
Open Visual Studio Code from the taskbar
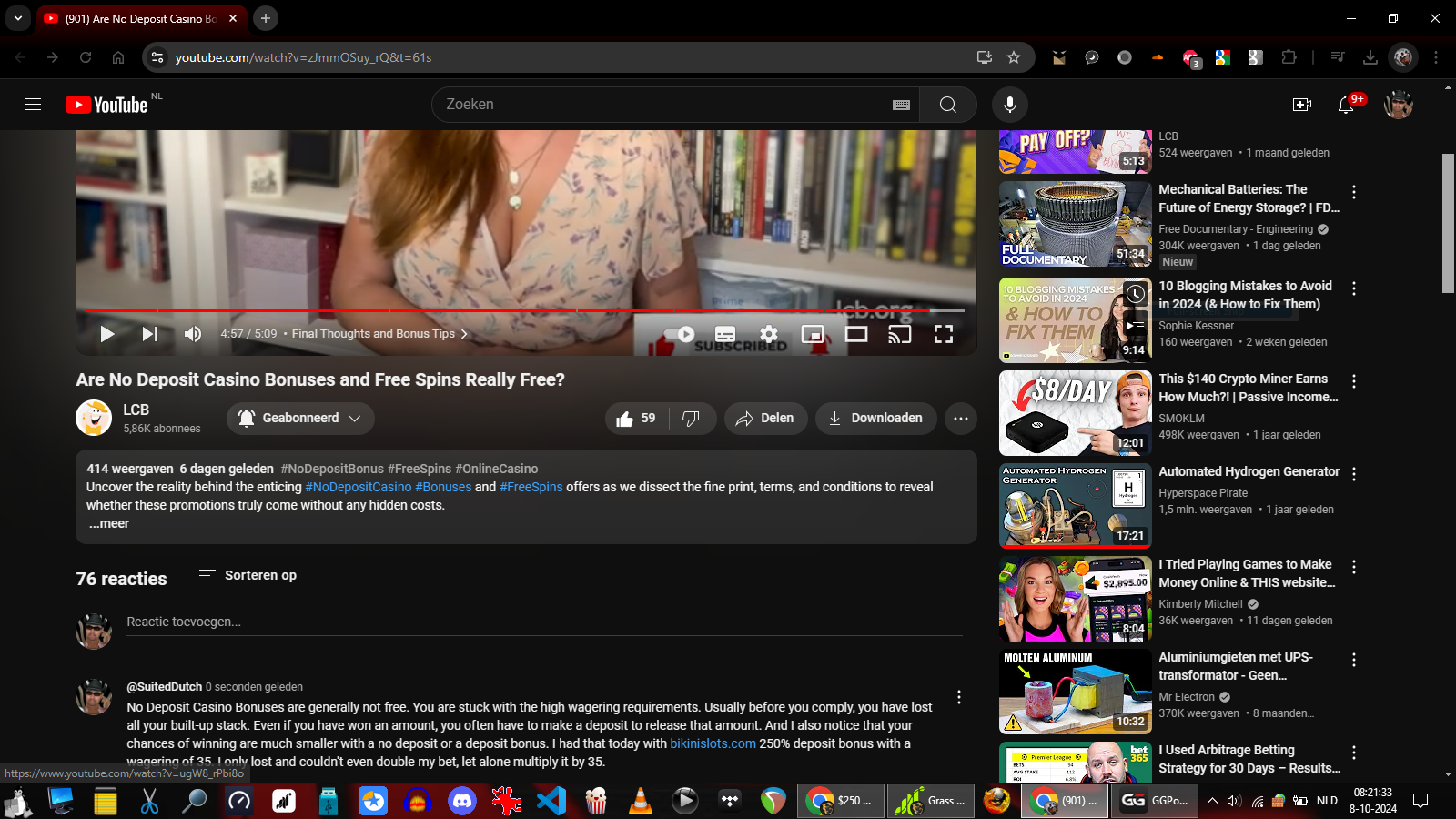[x=551, y=801]
